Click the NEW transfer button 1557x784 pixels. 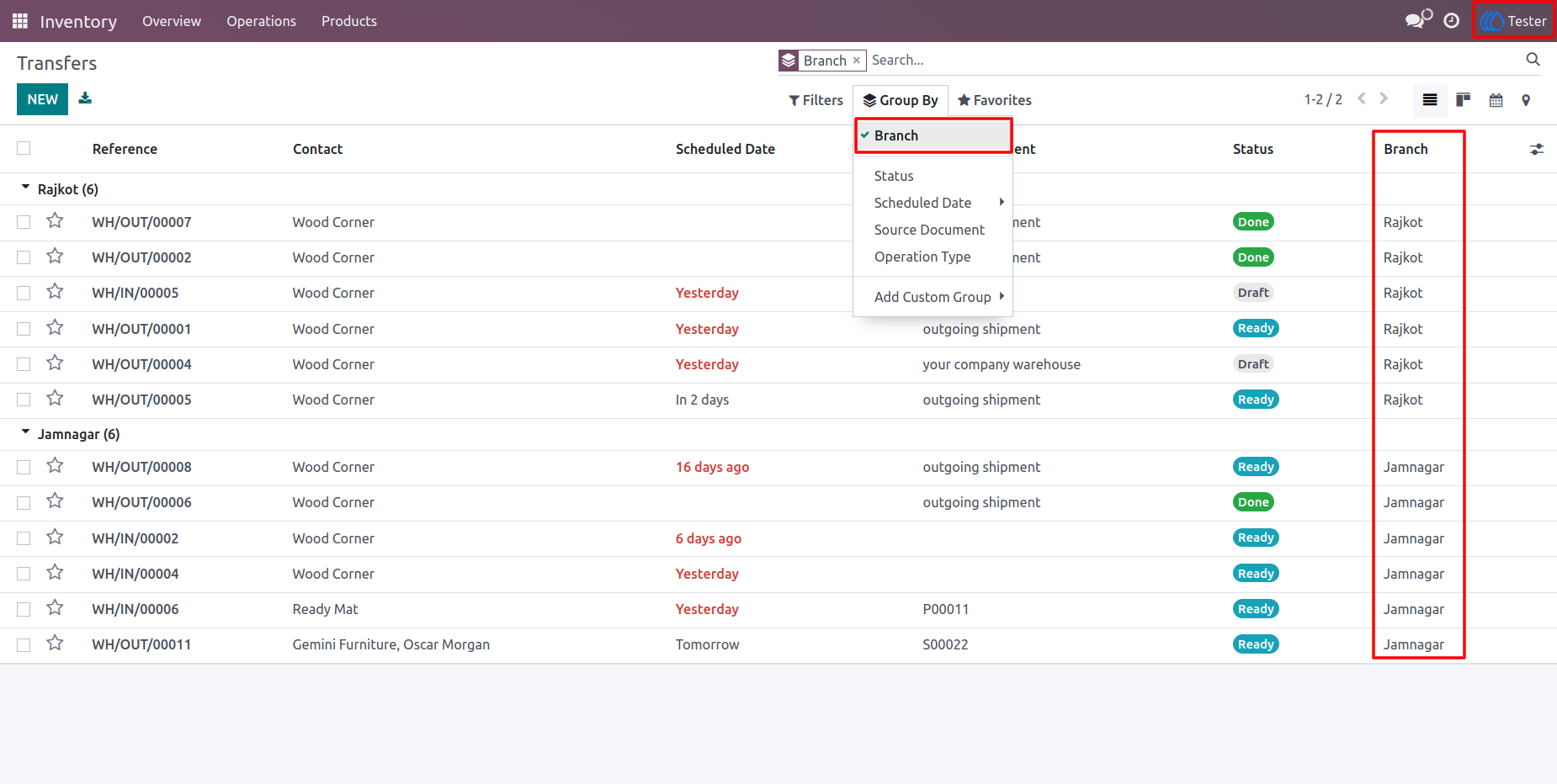(x=42, y=99)
